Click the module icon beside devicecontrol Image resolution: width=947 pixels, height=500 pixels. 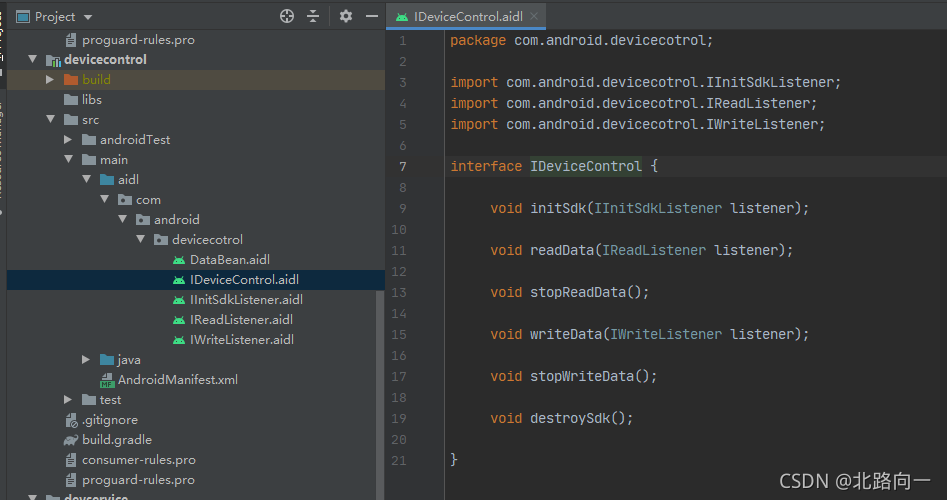click(53, 60)
